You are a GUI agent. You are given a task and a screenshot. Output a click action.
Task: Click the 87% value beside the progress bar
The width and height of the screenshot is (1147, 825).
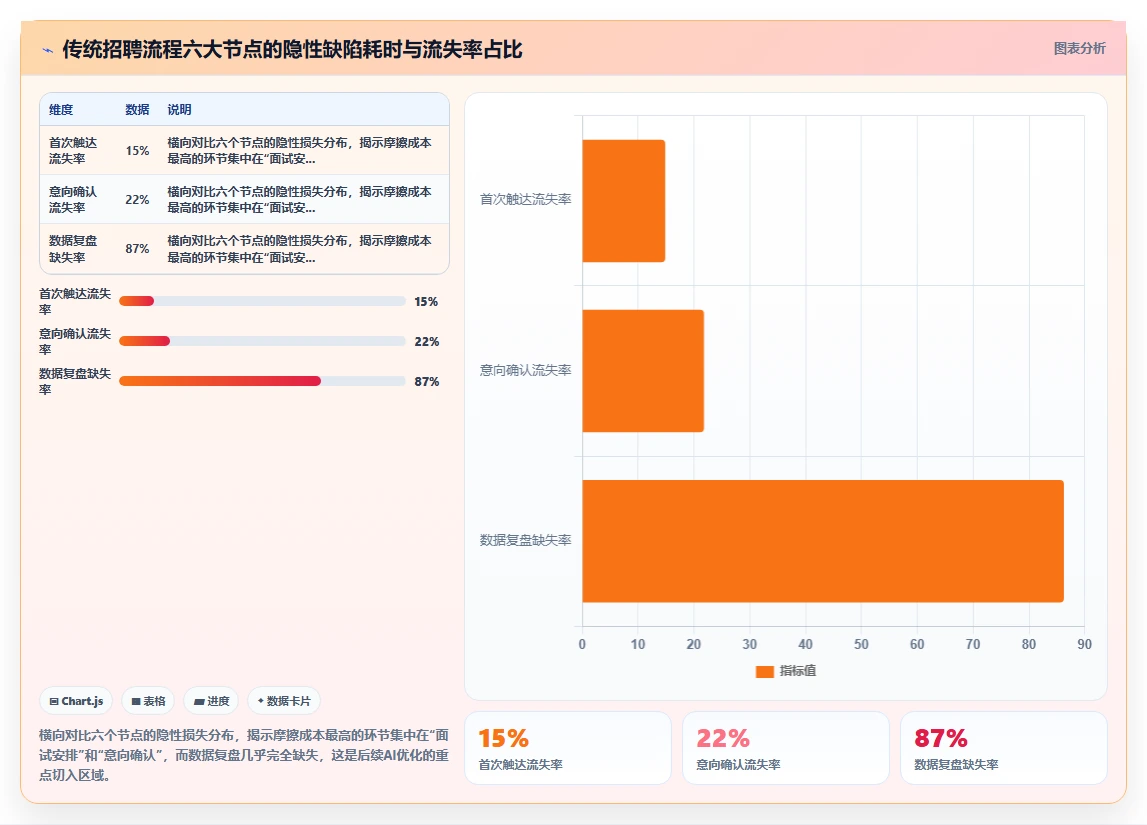tap(426, 381)
